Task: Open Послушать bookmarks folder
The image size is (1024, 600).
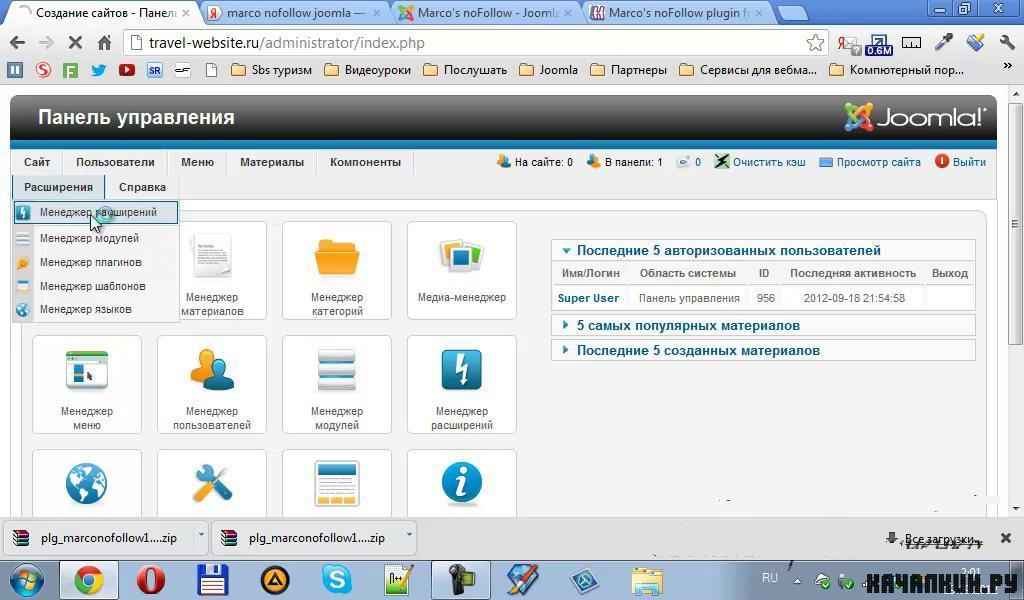Action: click(x=465, y=70)
